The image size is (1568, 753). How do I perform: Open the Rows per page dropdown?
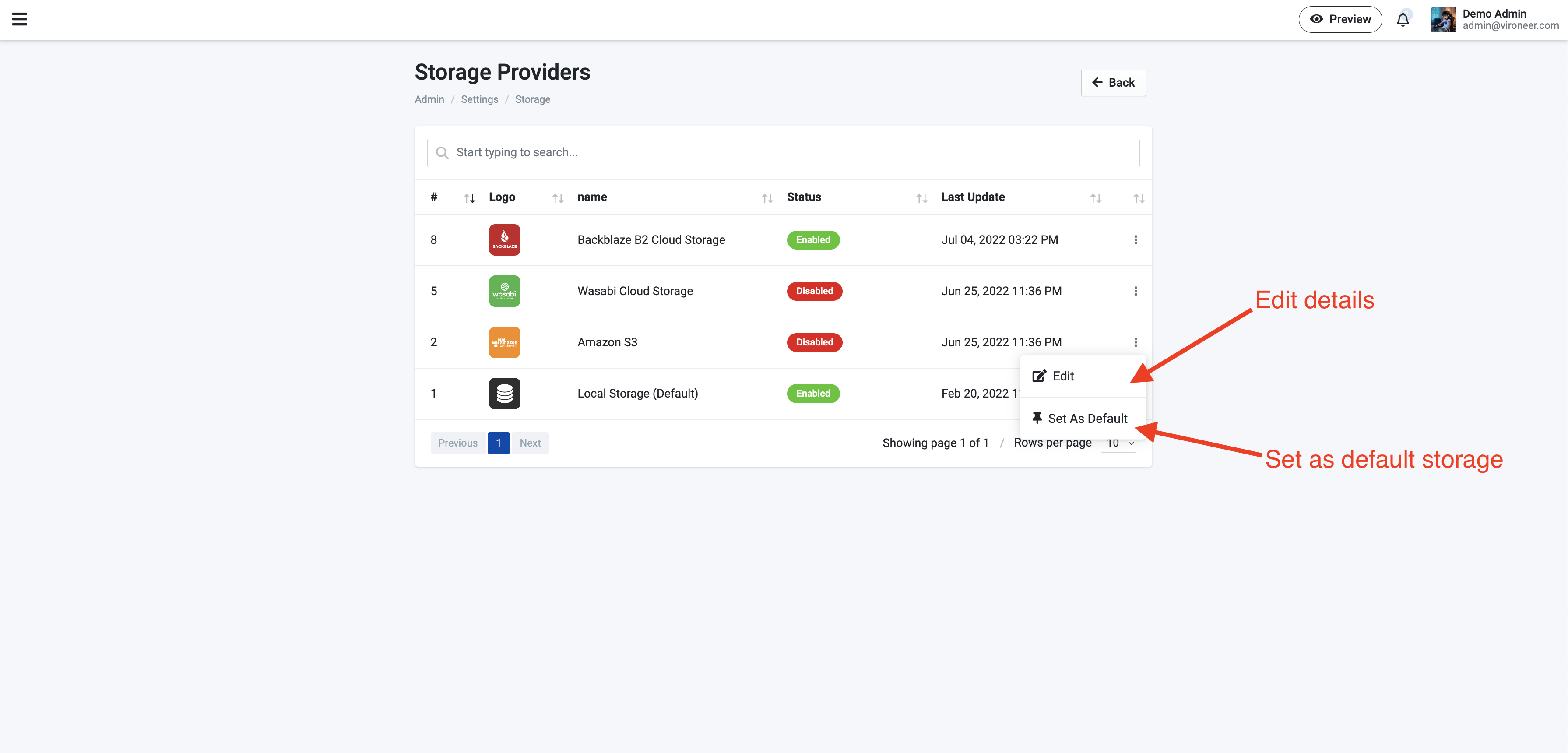(1119, 443)
